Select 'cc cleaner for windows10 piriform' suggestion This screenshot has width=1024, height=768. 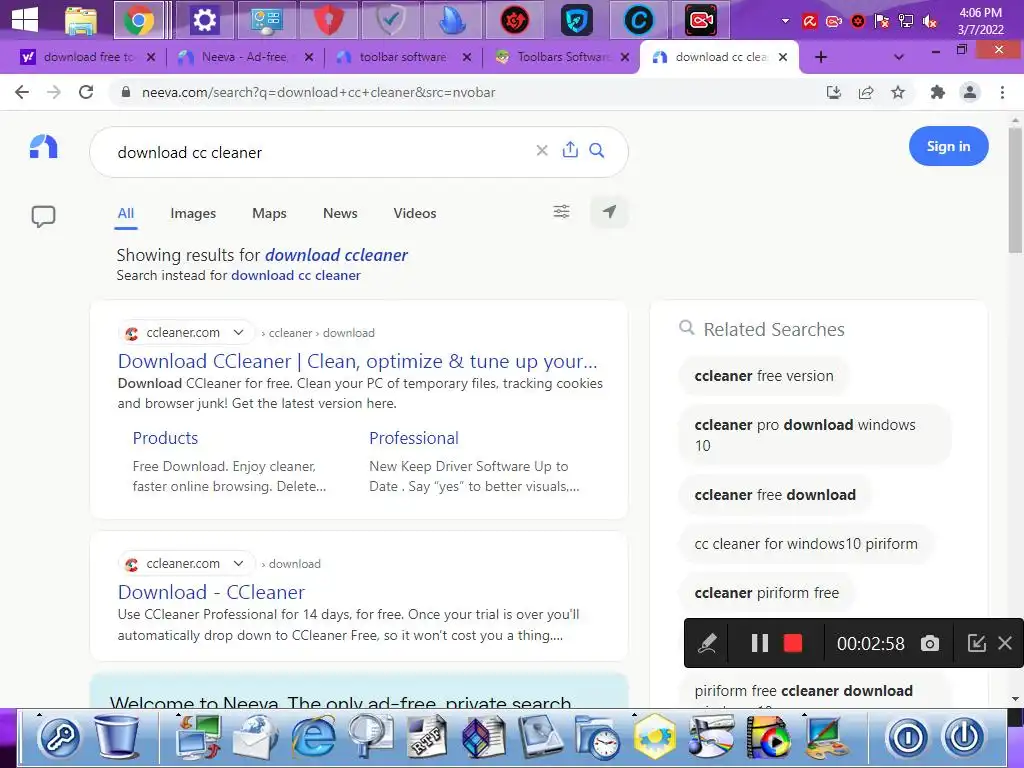806,544
